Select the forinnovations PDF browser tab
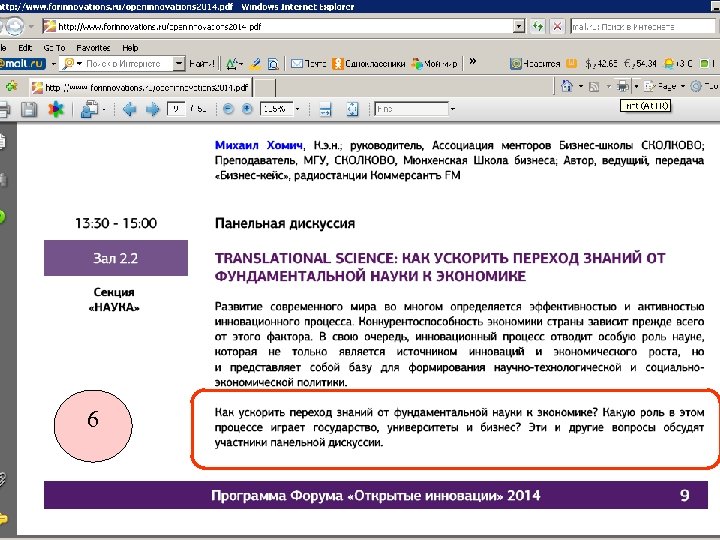 141,87
